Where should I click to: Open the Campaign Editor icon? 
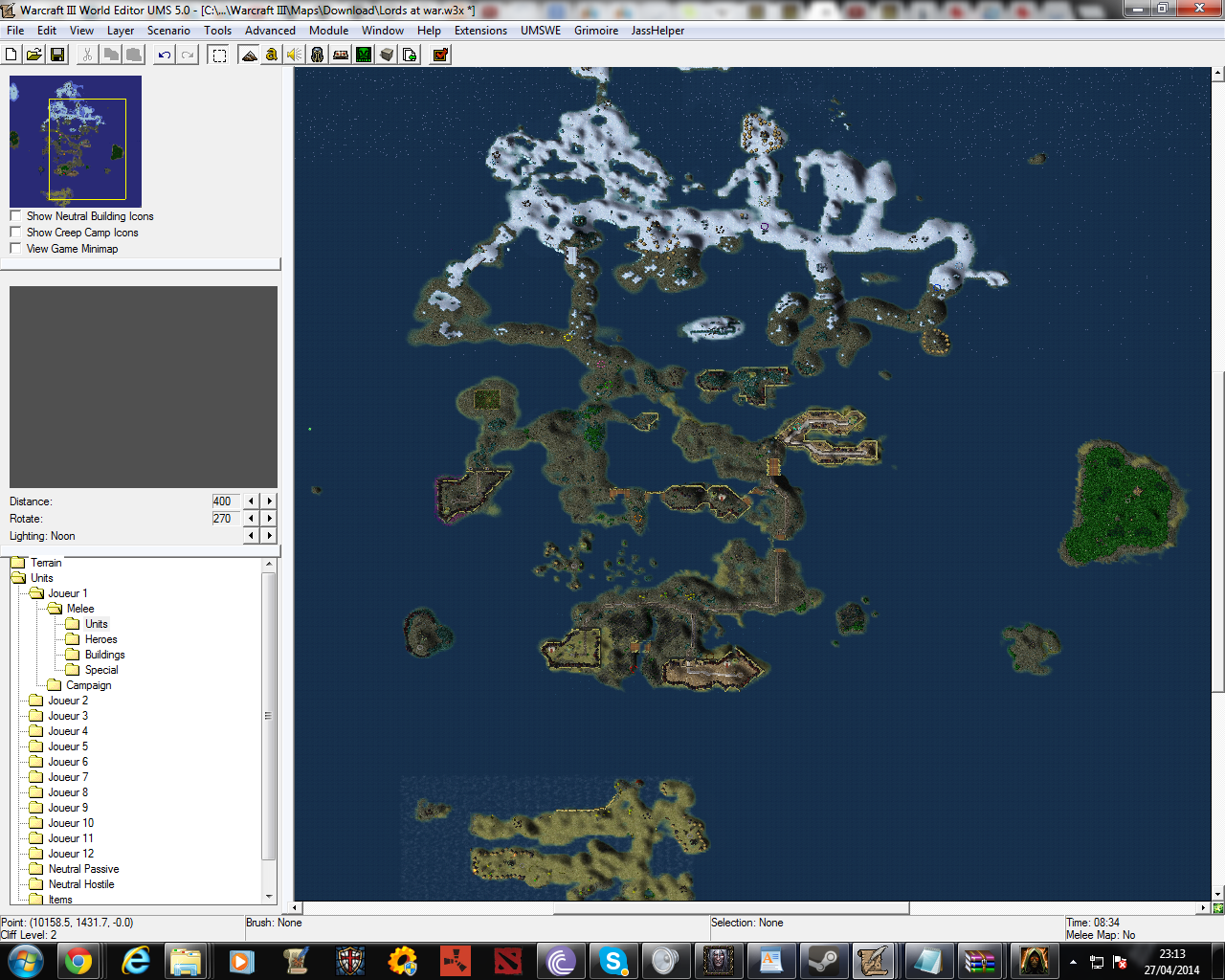tap(341, 55)
